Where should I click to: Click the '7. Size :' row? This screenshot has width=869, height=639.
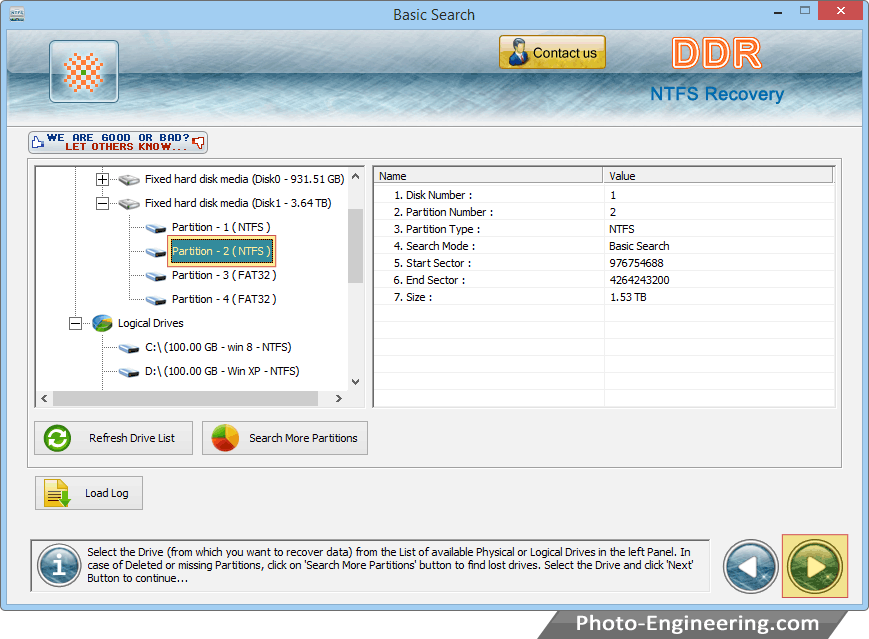(x=605, y=297)
